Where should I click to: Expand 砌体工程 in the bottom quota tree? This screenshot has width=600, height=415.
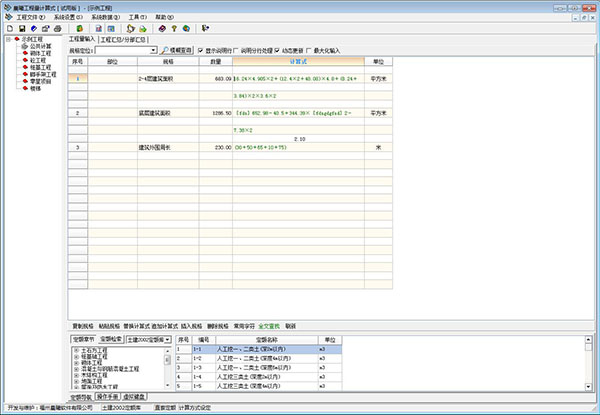(77, 363)
